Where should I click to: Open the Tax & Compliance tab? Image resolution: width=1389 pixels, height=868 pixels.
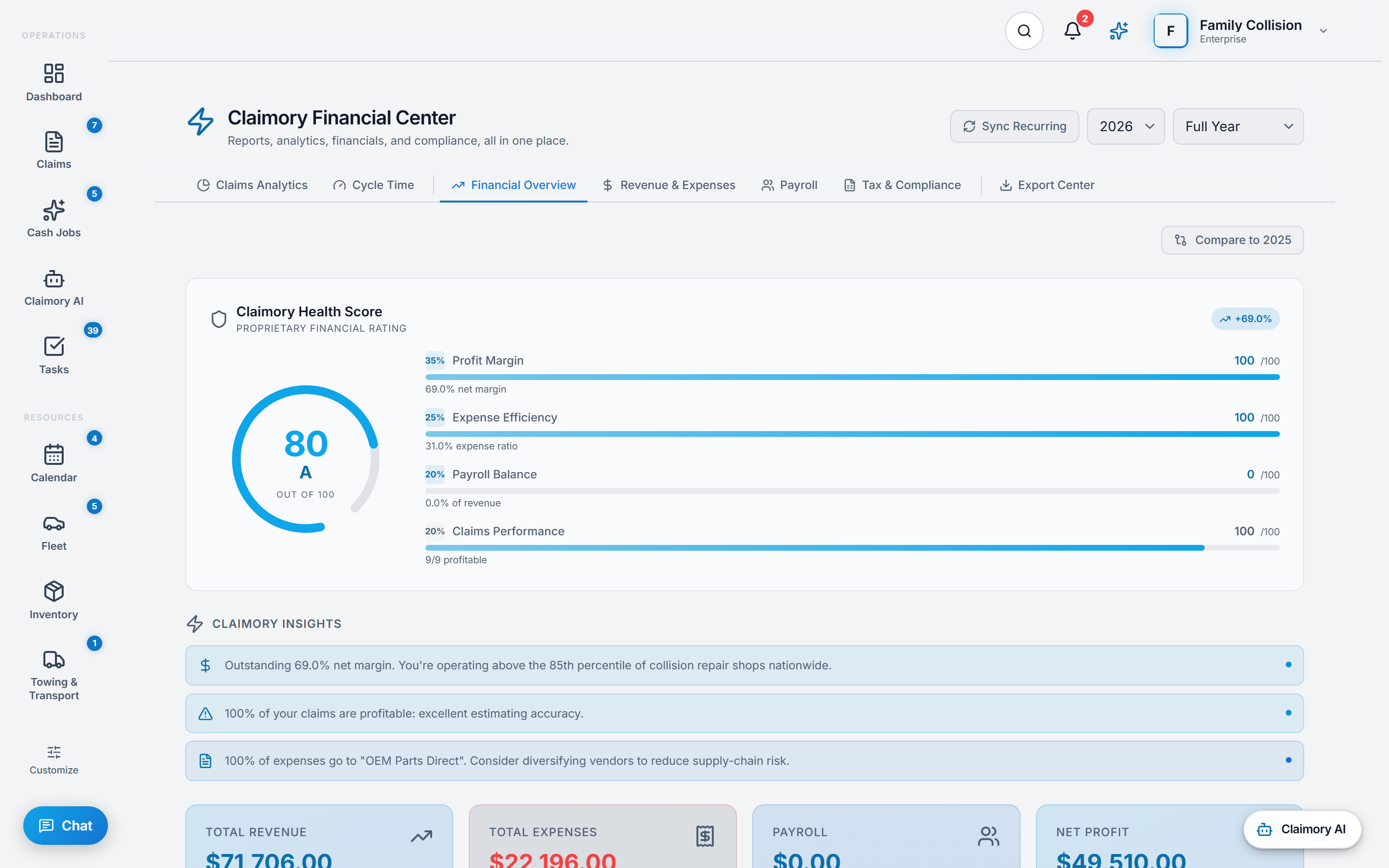(902, 186)
